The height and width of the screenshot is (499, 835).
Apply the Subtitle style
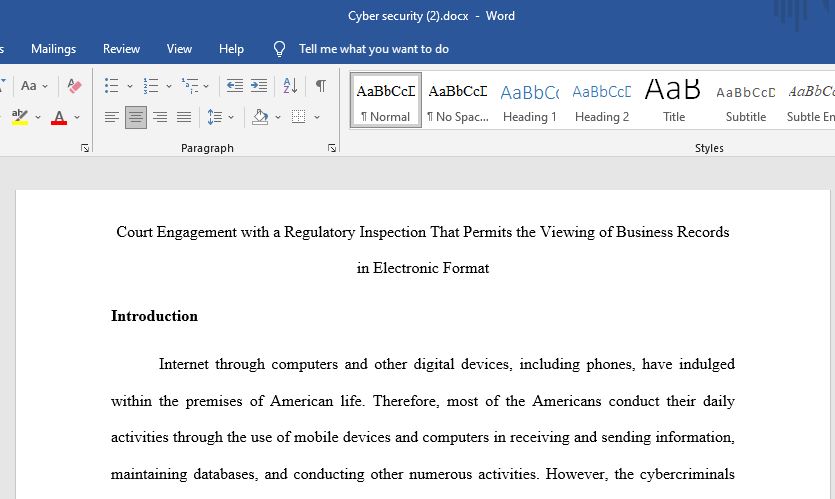pyautogui.click(x=746, y=100)
